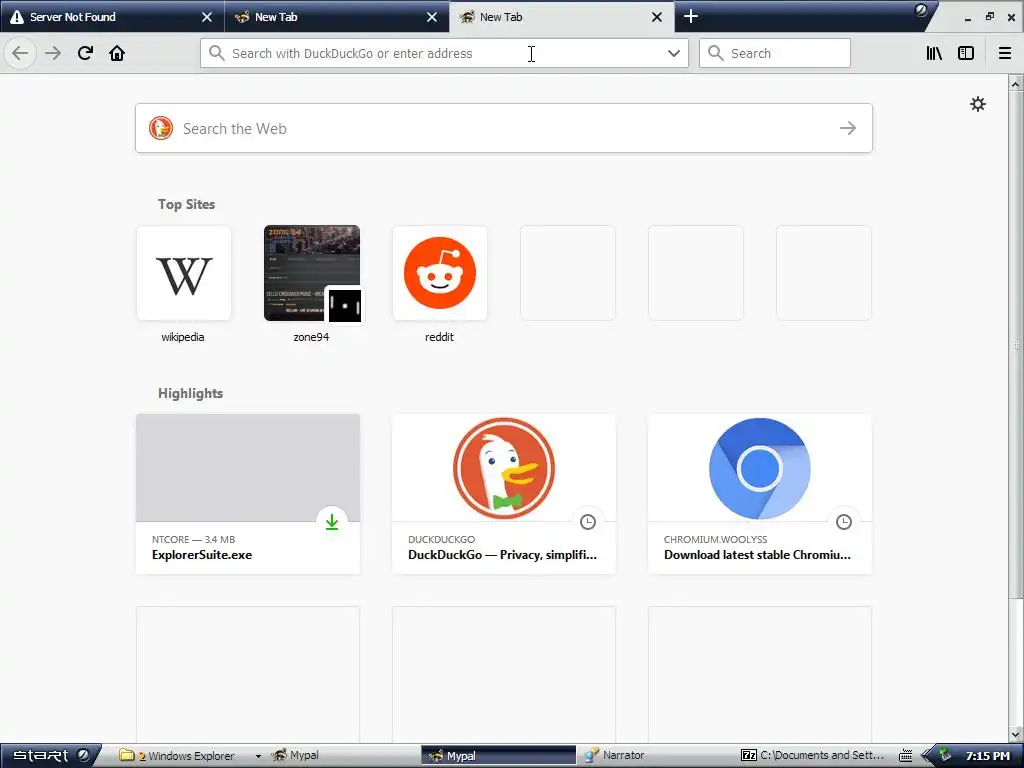Image resolution: width=1024 pixels, height=768 pixels.
Task: Open the Library bookmarks icon
Action: click(934, 53)
